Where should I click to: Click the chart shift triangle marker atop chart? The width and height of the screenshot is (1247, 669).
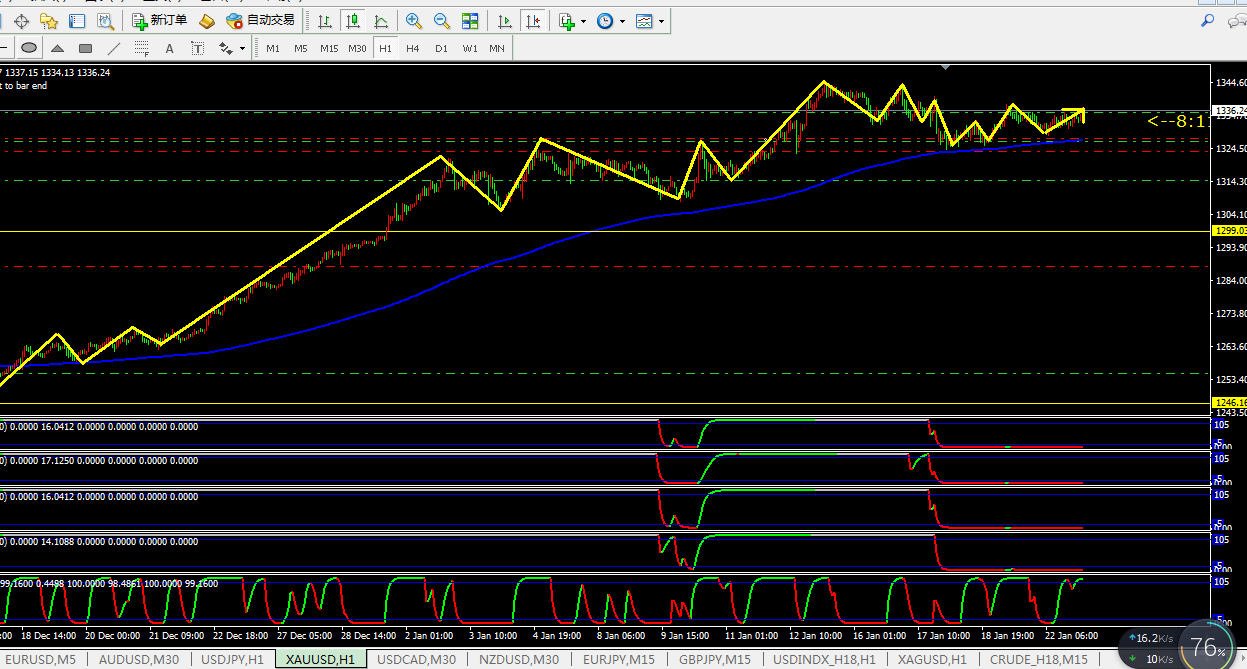(945, 68)
